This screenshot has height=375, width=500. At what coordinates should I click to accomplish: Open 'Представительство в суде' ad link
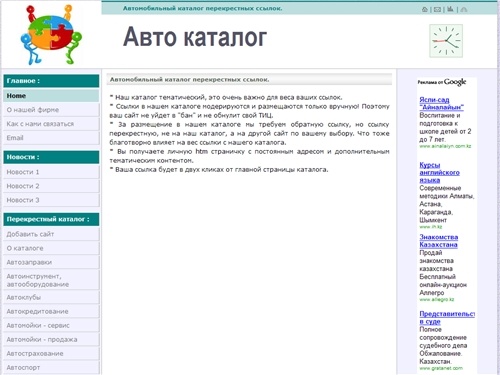447,317
